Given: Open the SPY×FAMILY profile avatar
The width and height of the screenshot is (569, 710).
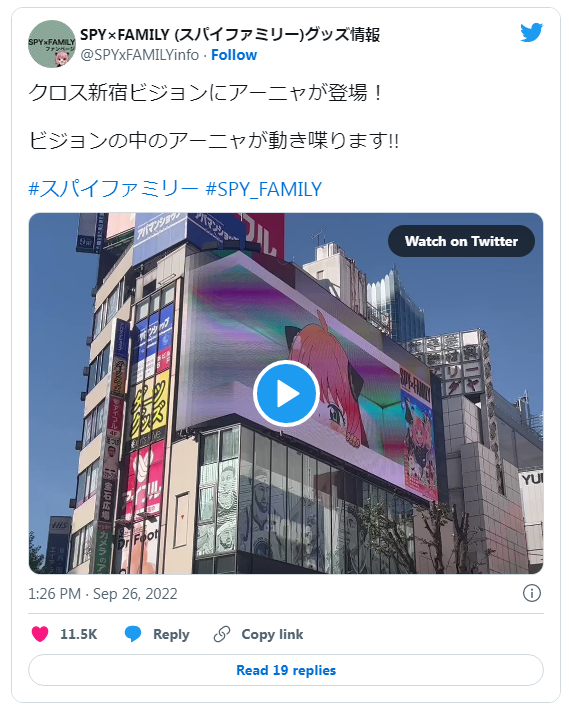Looking at the screenshot, I should 52,44.
